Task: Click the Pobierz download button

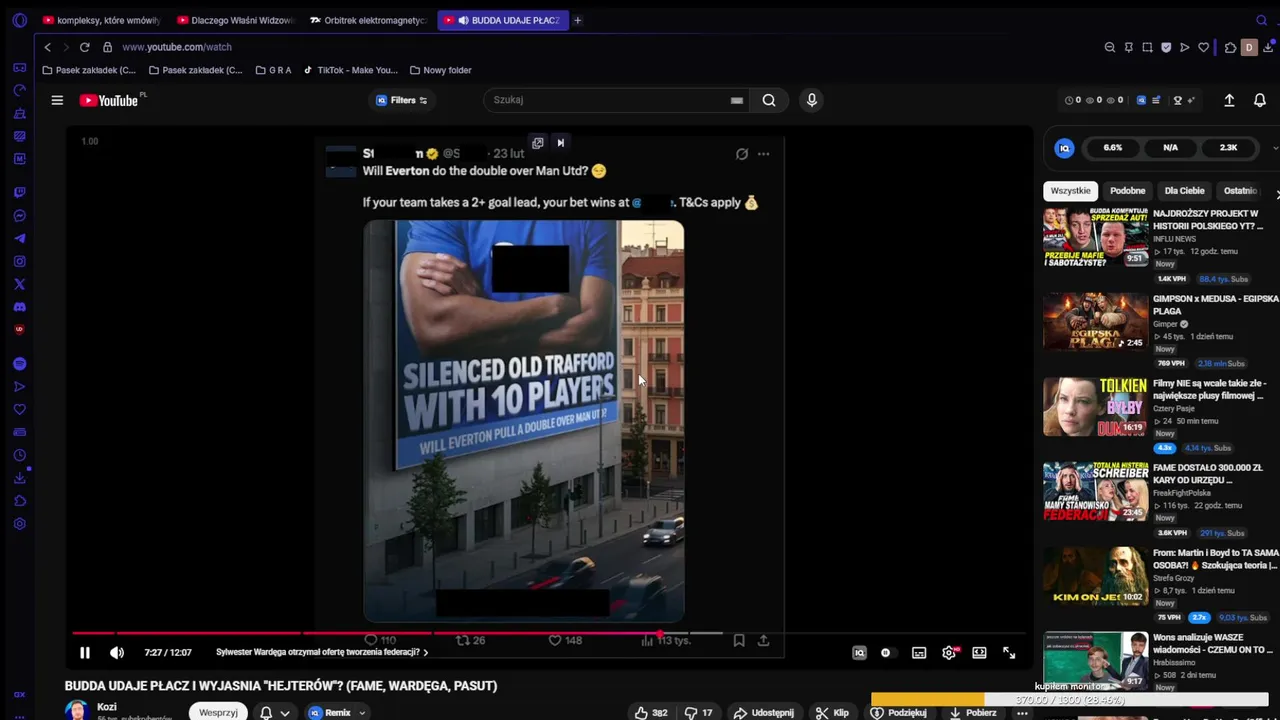Action: pos(973,713)
